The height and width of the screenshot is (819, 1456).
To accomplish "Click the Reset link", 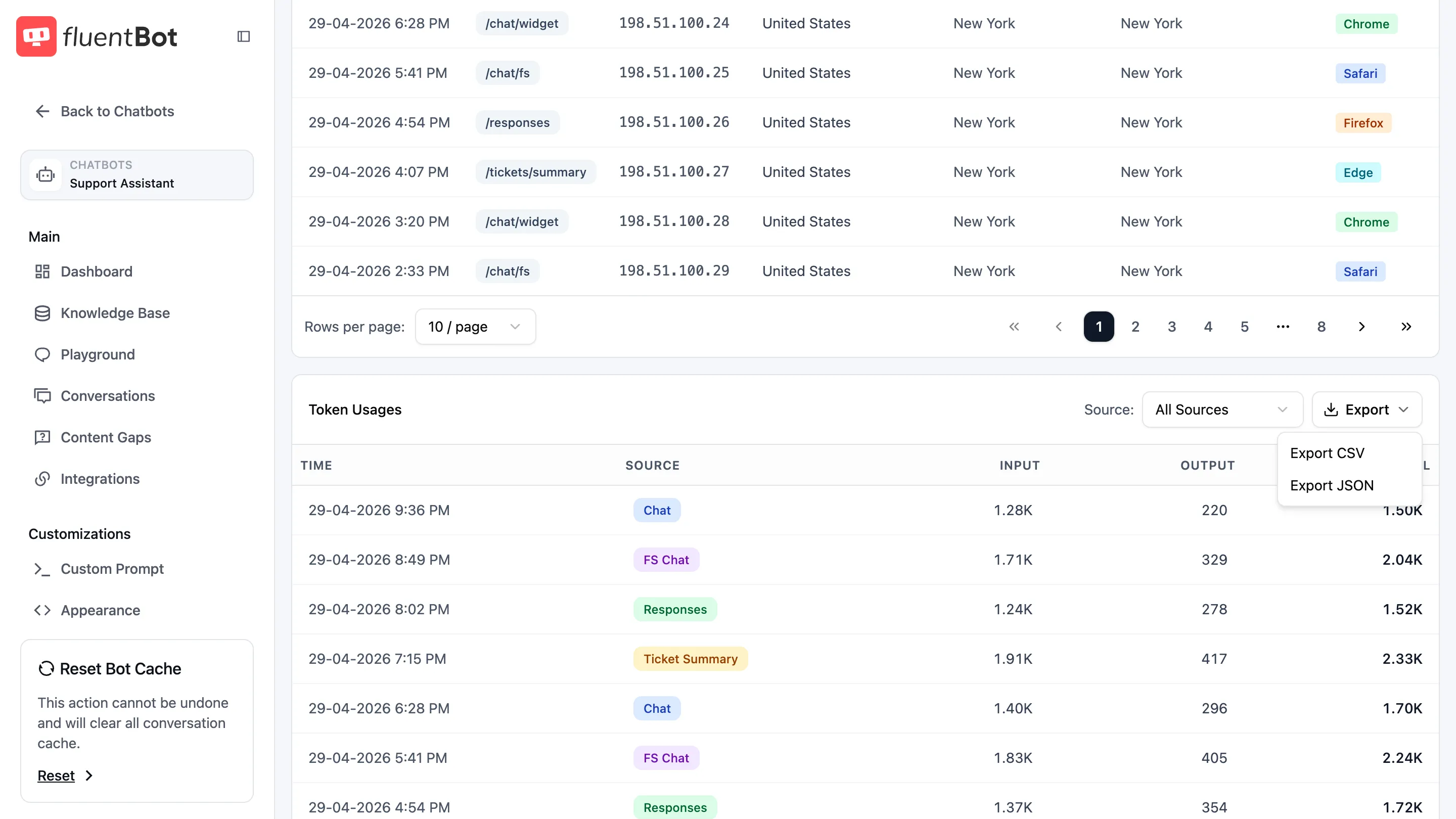I will pyautogui.click(x=56, y=776).
